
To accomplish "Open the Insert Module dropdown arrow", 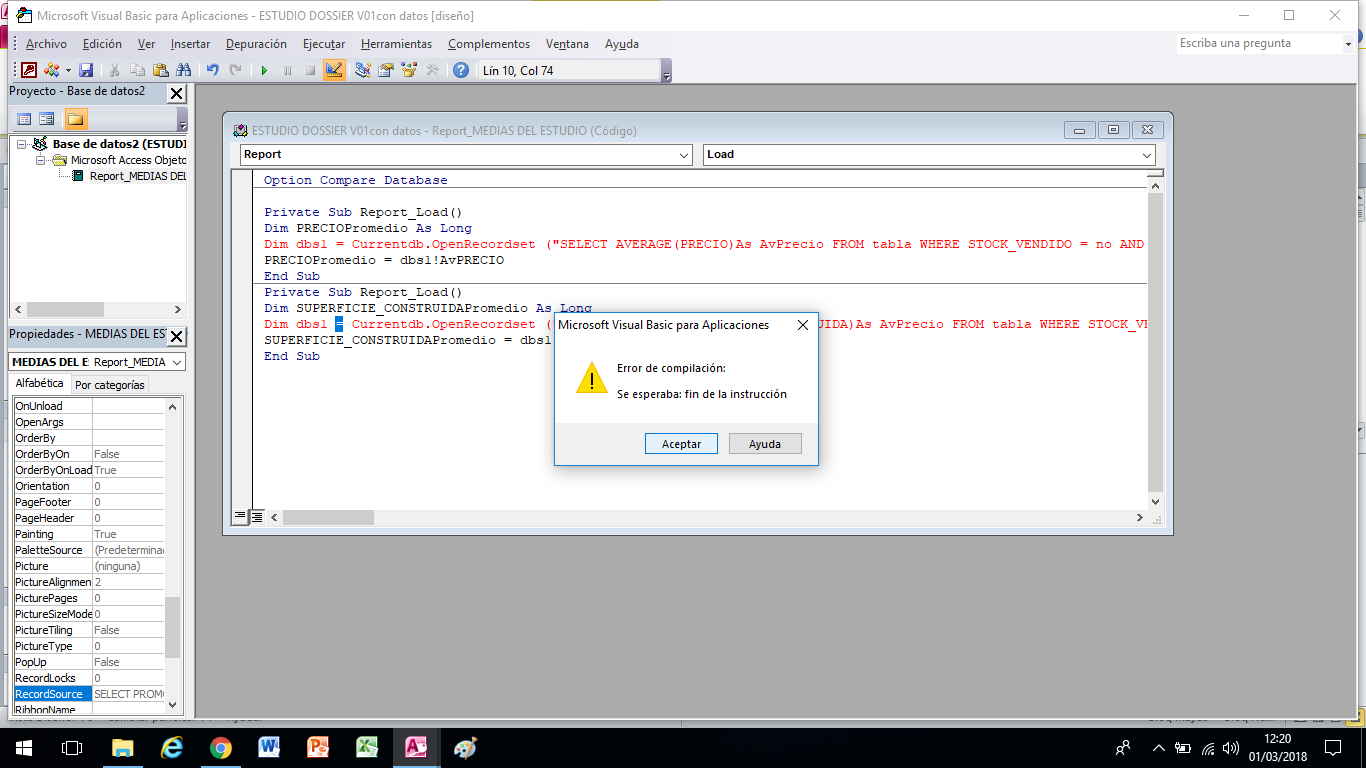I will (x=68, y=71).
